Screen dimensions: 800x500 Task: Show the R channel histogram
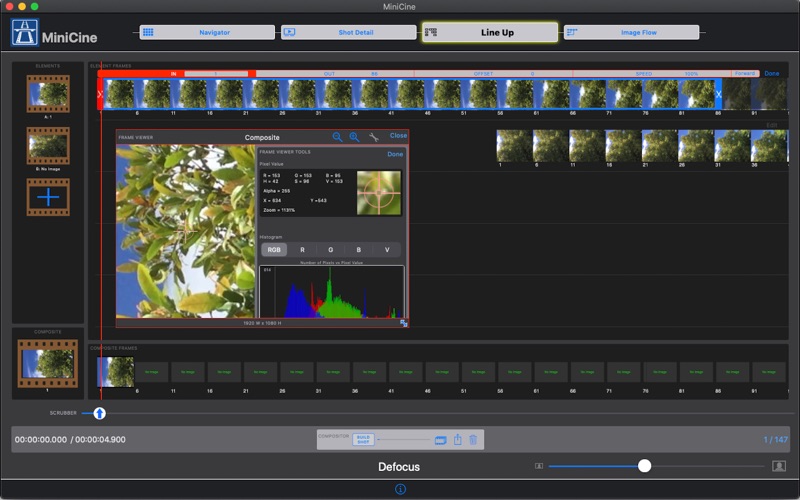[302, 249]
